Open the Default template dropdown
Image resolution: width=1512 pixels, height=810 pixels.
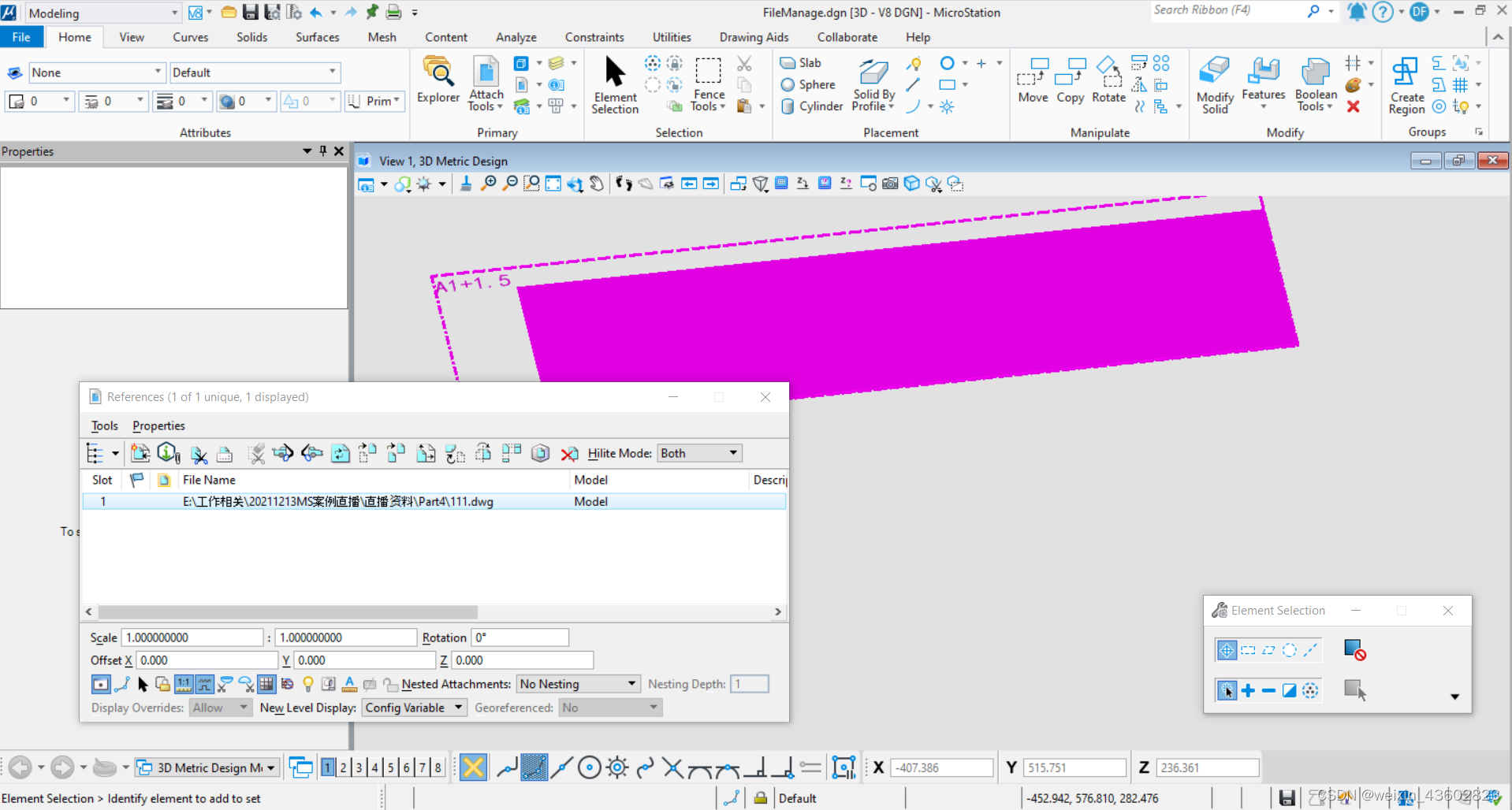(x=255, y=72)
